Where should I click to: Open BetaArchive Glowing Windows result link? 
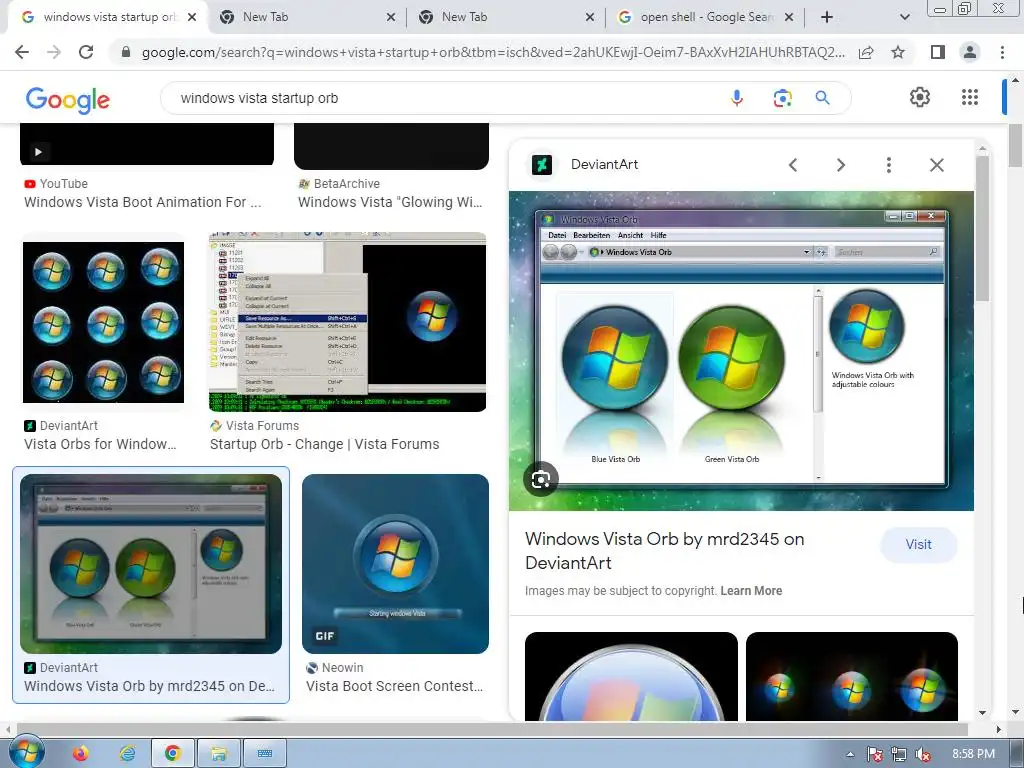point(390,202)
